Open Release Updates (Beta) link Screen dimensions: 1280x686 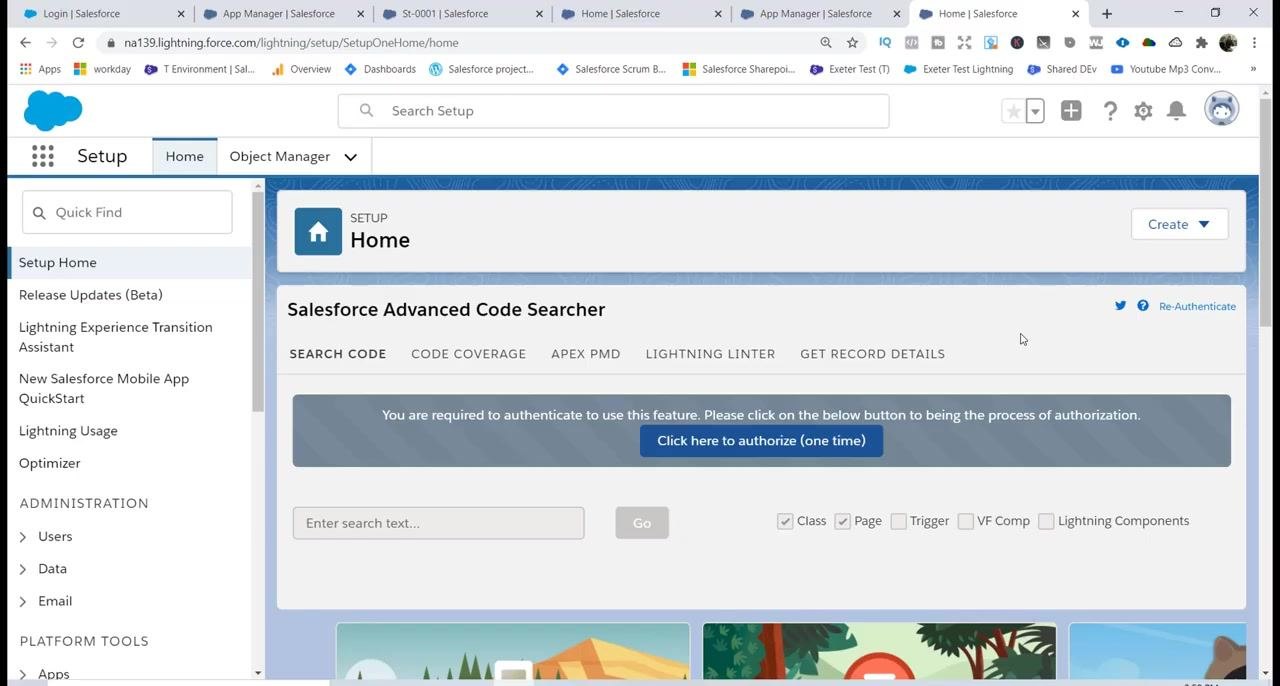pos(90,295)
